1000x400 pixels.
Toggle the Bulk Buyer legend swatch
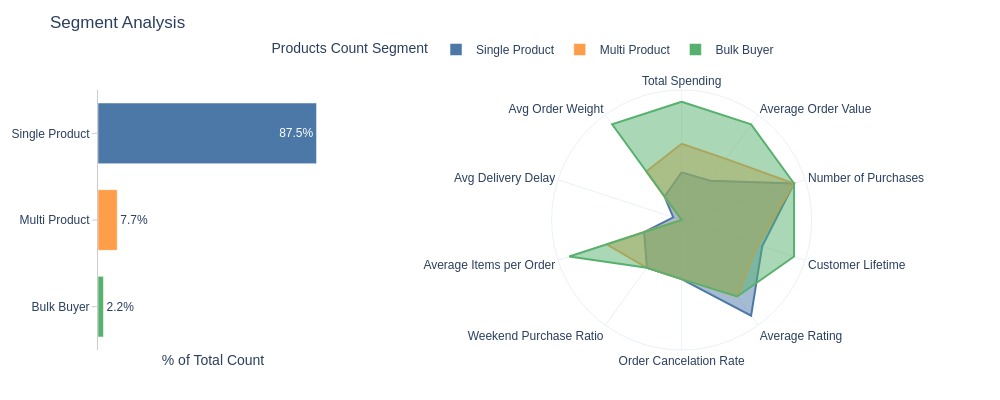(x=695, y=50)
